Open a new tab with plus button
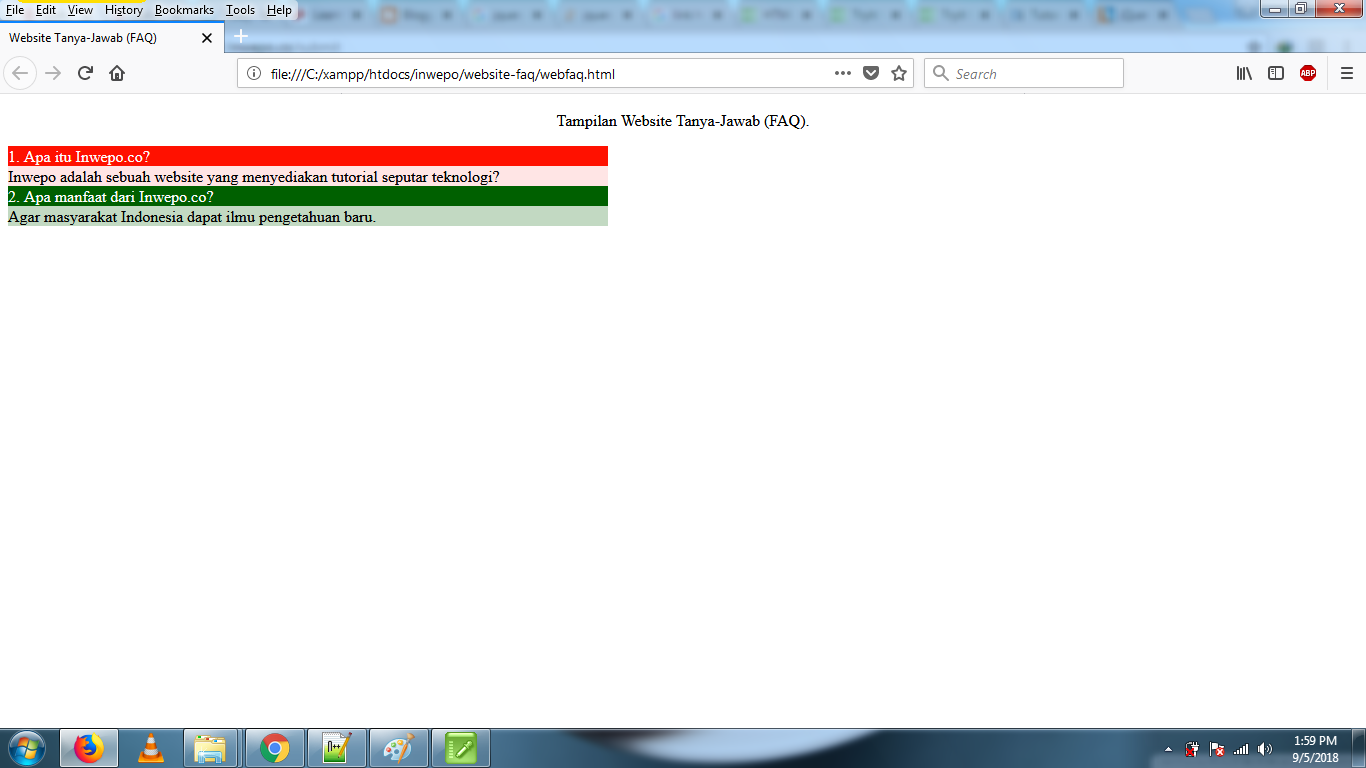This screenshot has height=768, width=1366. point(241,37)
